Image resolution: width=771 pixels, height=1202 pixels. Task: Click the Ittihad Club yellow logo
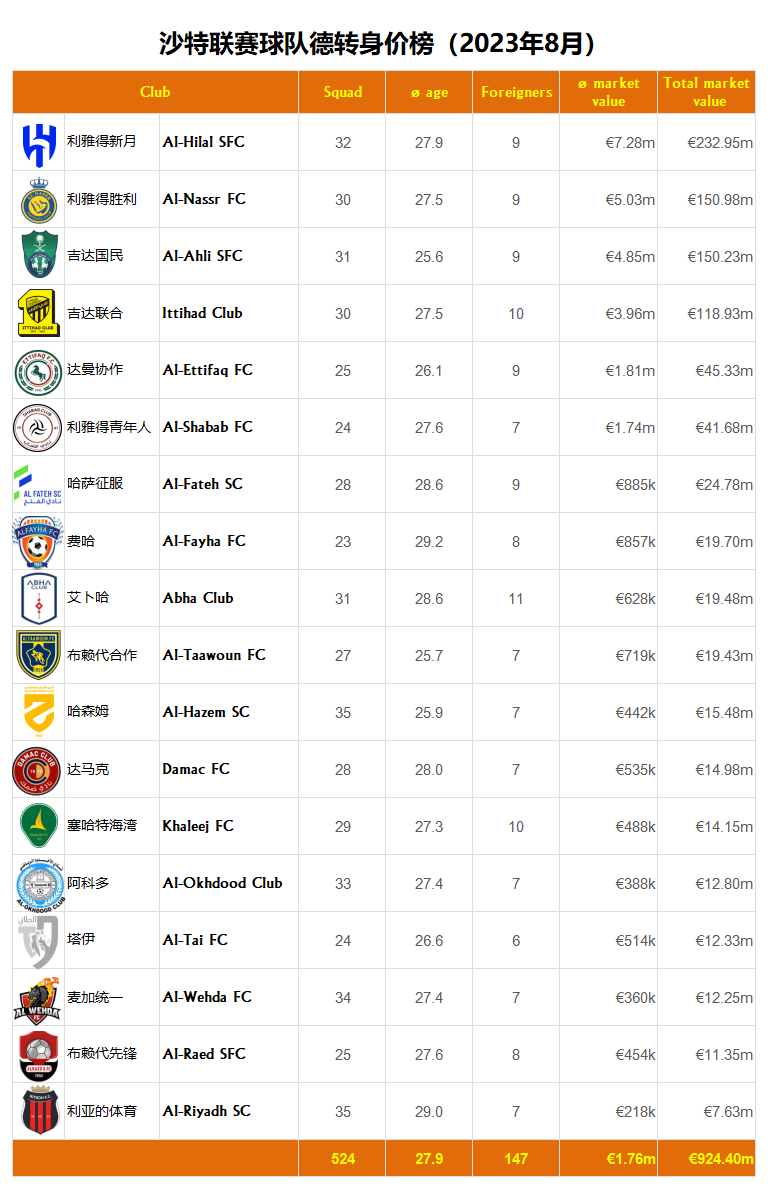point(39,314)
